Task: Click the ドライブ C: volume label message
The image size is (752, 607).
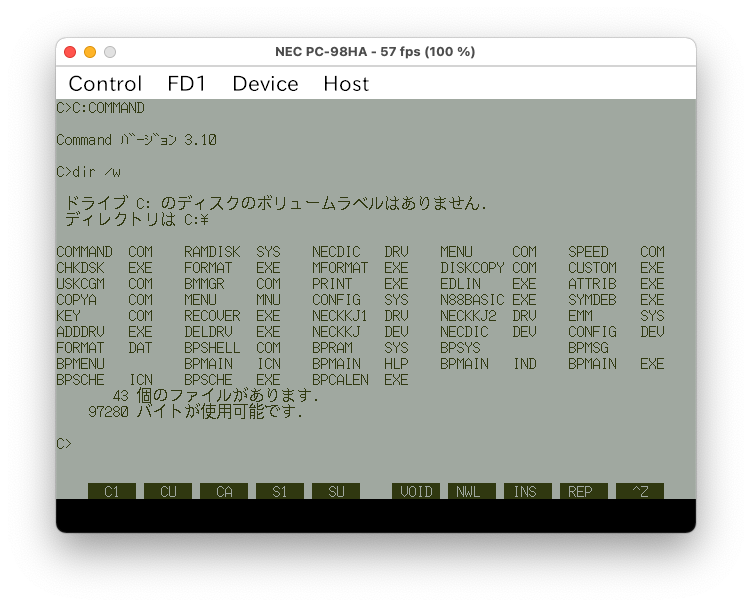Action: [x=276, y=204]
